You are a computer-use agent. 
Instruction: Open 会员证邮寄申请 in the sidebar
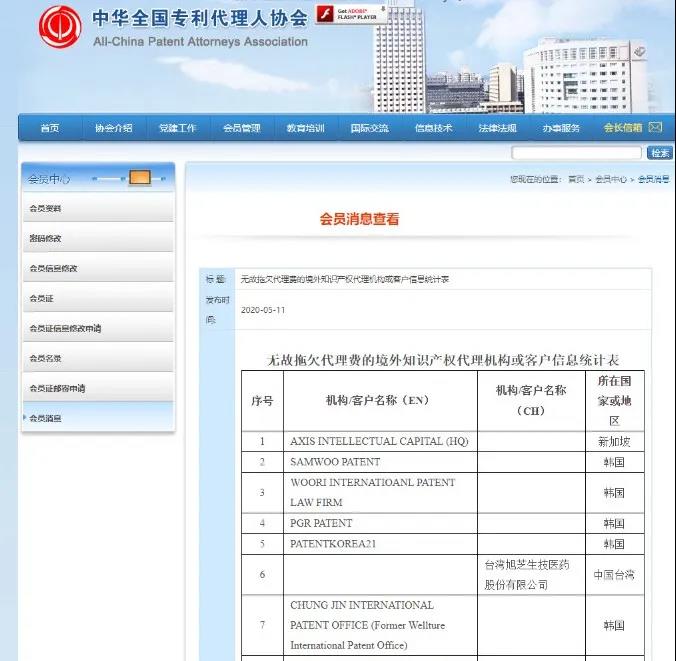pos(98,388)
